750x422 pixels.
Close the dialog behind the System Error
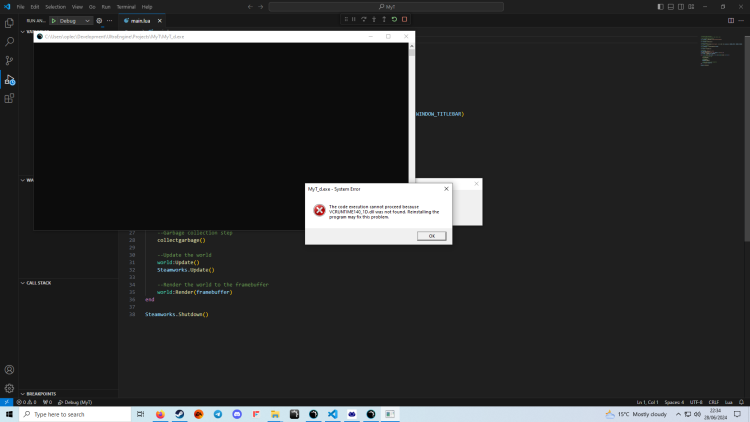(476, 184)
